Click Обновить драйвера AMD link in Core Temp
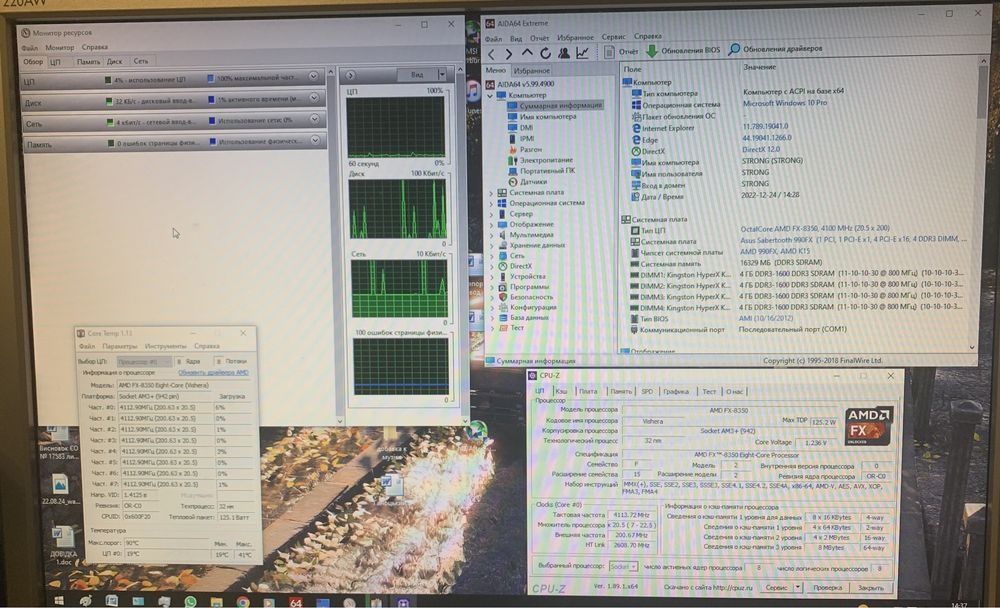1000x608 pixels. 213,373
